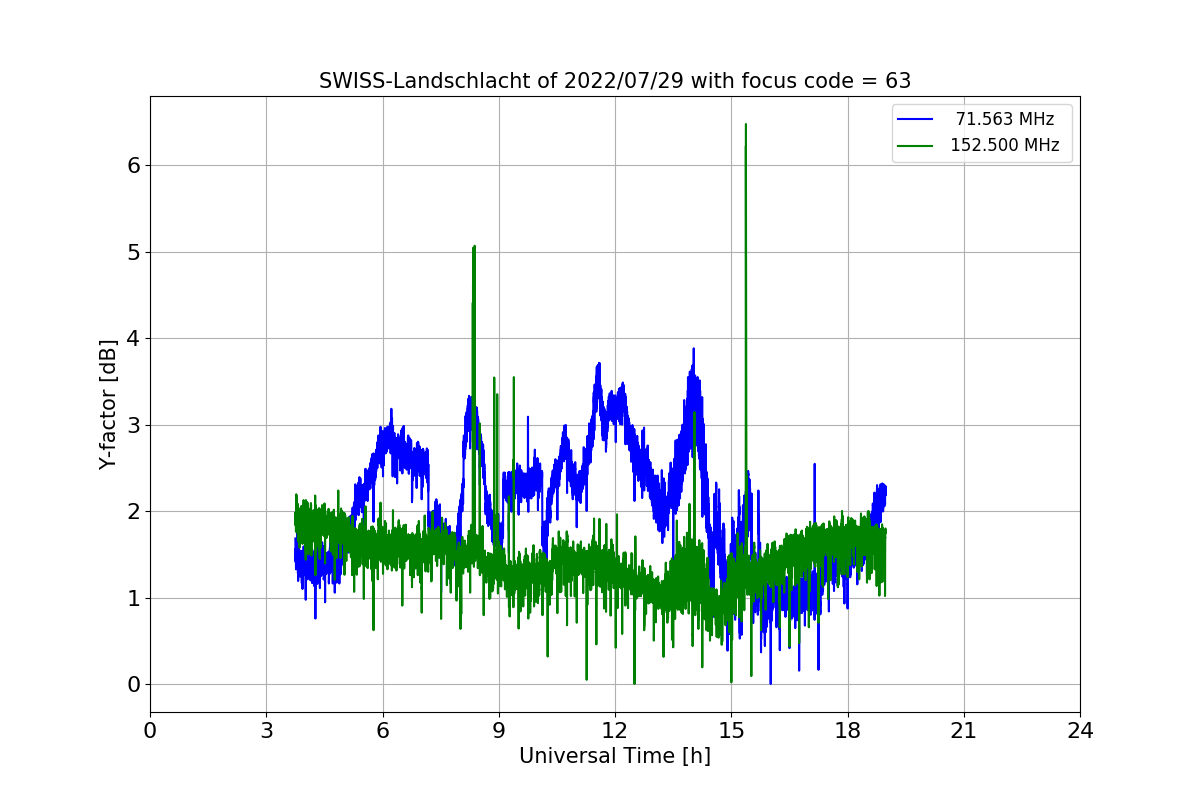Click the Universal Time [h] axis label

[x=615, y=757]
